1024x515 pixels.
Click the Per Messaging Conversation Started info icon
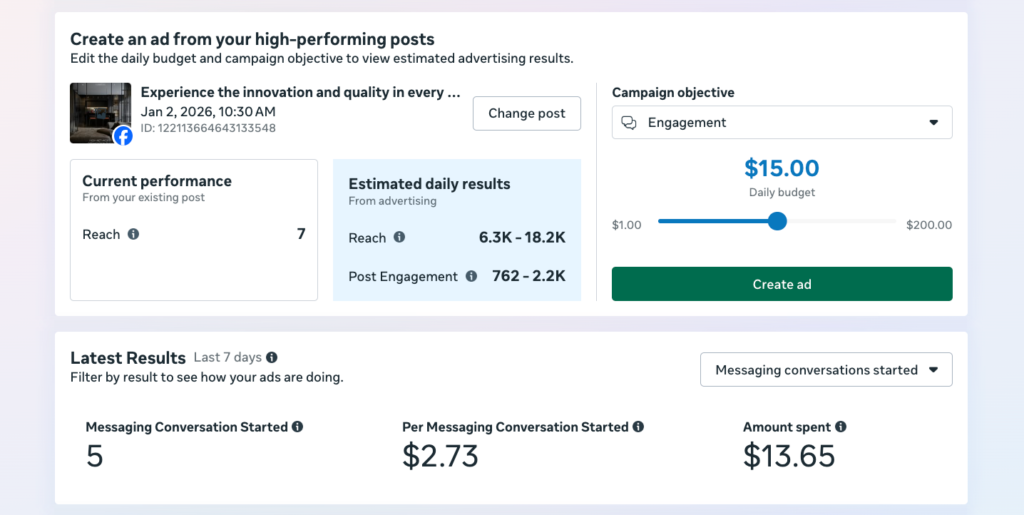click(638, 427)
